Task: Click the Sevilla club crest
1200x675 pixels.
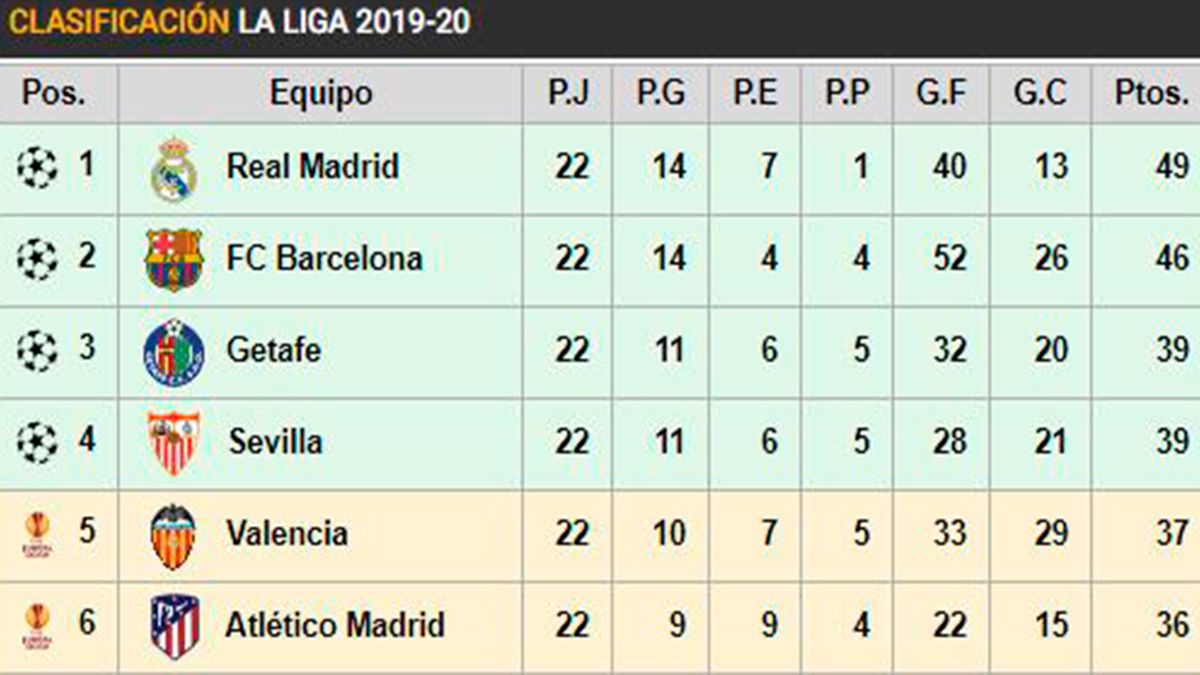Action: tap(174, 442)
